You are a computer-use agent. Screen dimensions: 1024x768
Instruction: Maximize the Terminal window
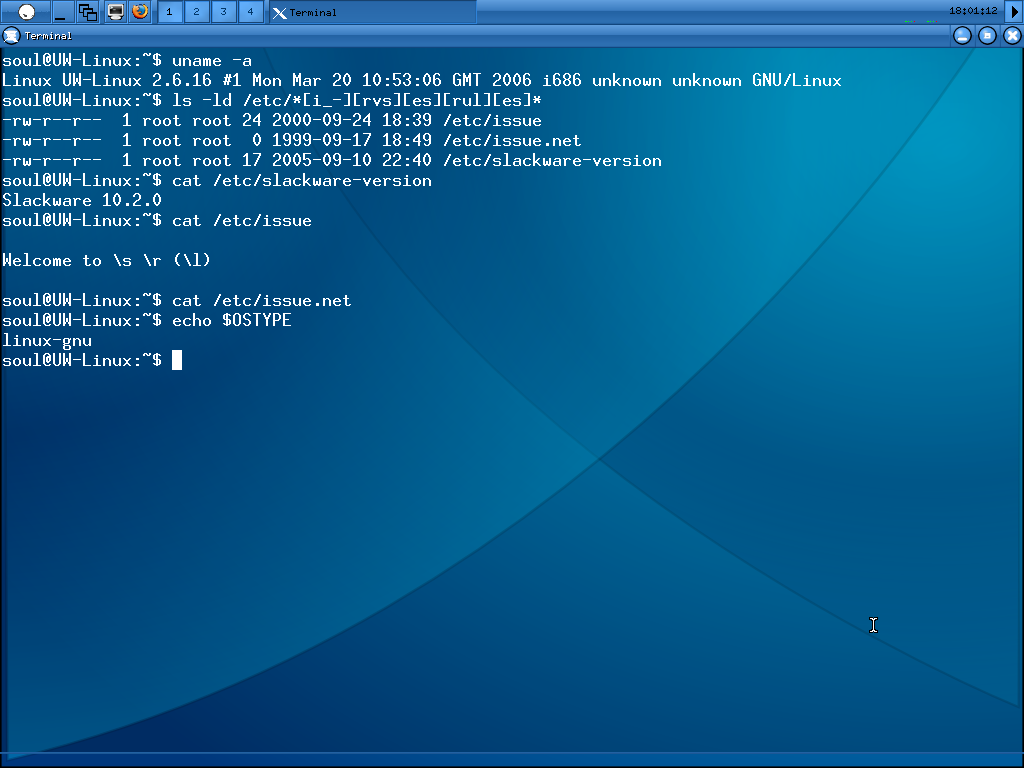[x=987, y=35]
